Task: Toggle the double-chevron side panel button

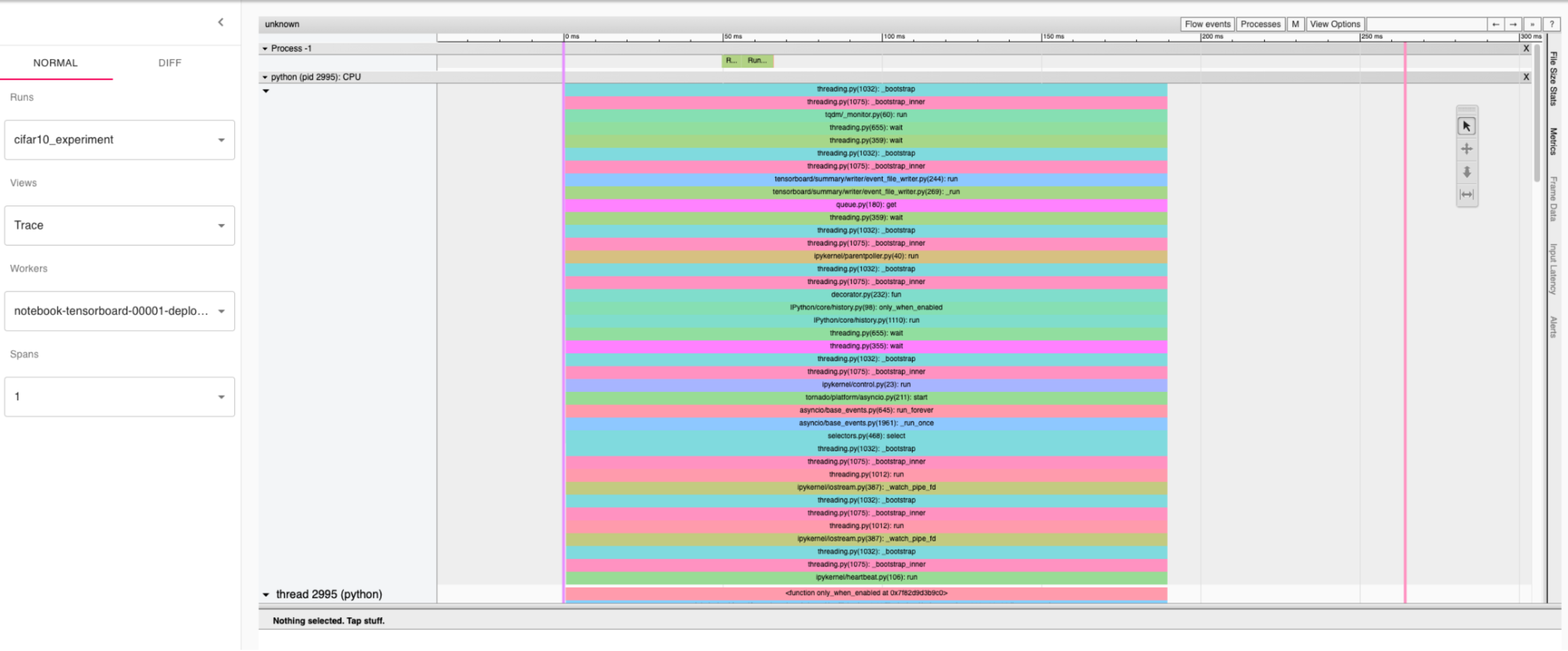Action: [1531, 24]
